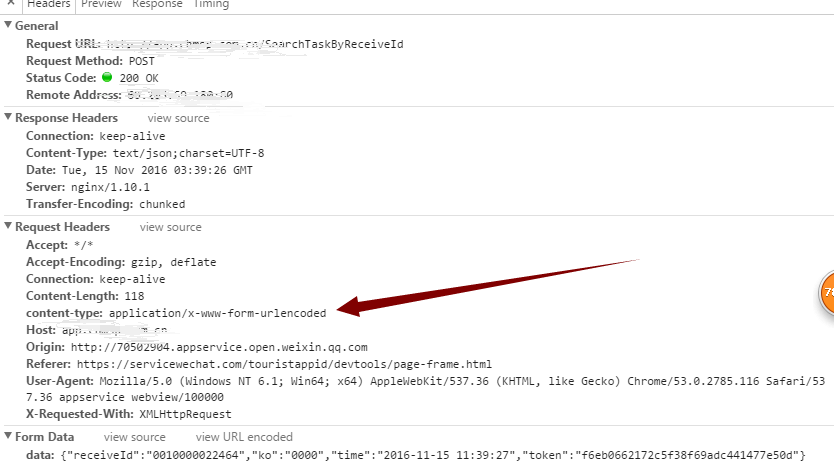This screenshot has height=469, width=834.
Task: Close the request details panel
Action: pos(9,4)
